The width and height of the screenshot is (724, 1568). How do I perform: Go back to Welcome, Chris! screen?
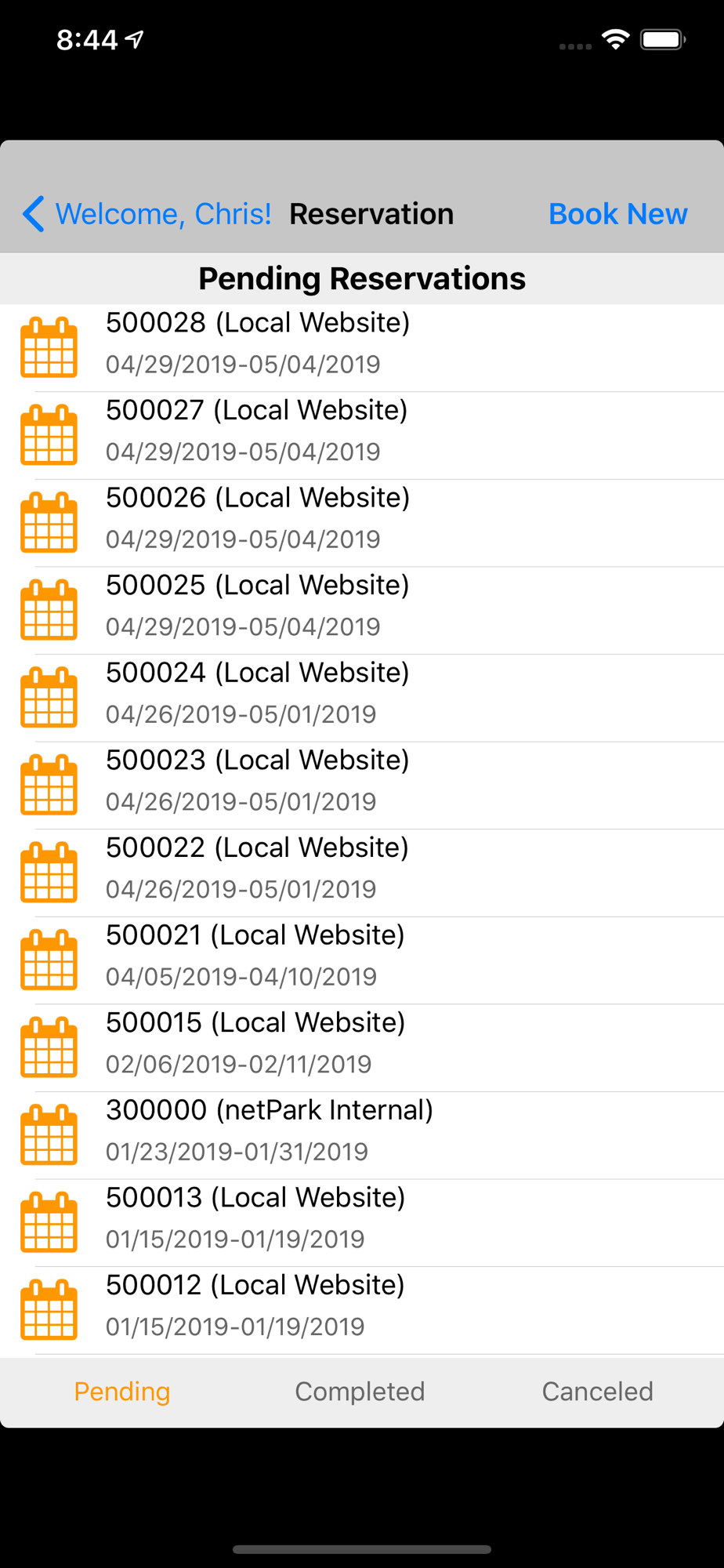coord(164,214)
